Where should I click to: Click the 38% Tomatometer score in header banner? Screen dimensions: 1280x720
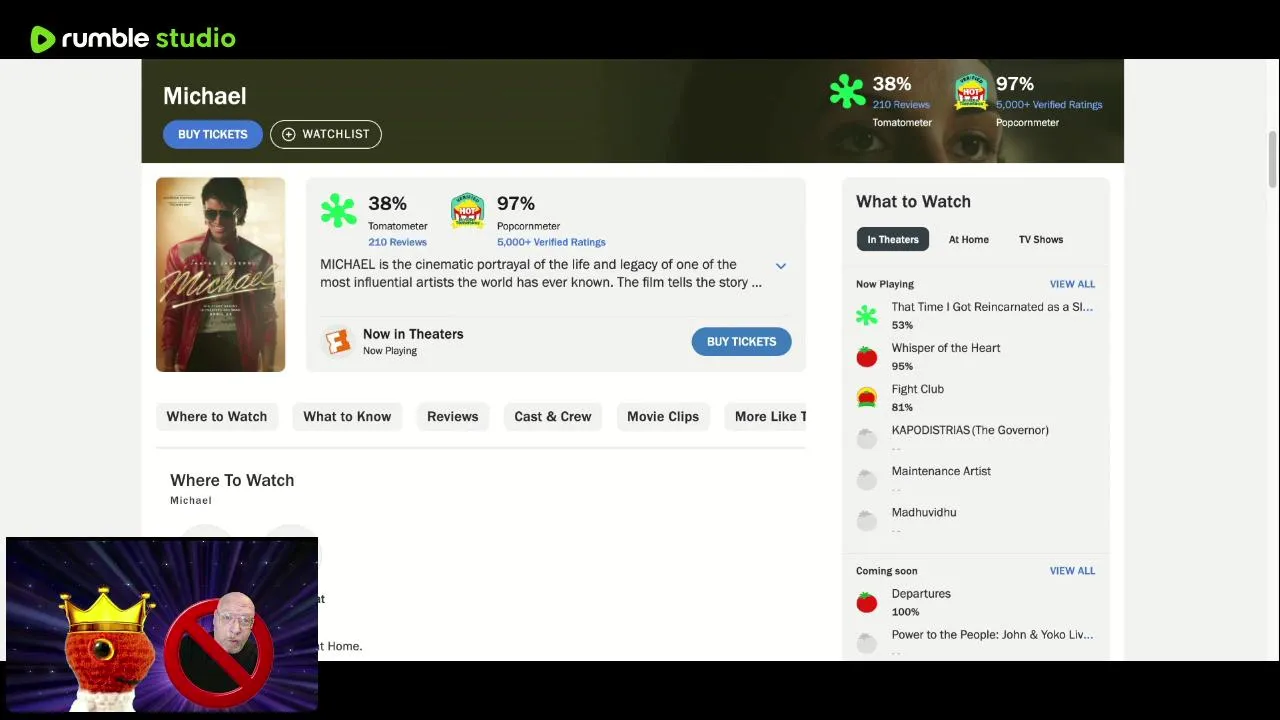coord(892,84)
